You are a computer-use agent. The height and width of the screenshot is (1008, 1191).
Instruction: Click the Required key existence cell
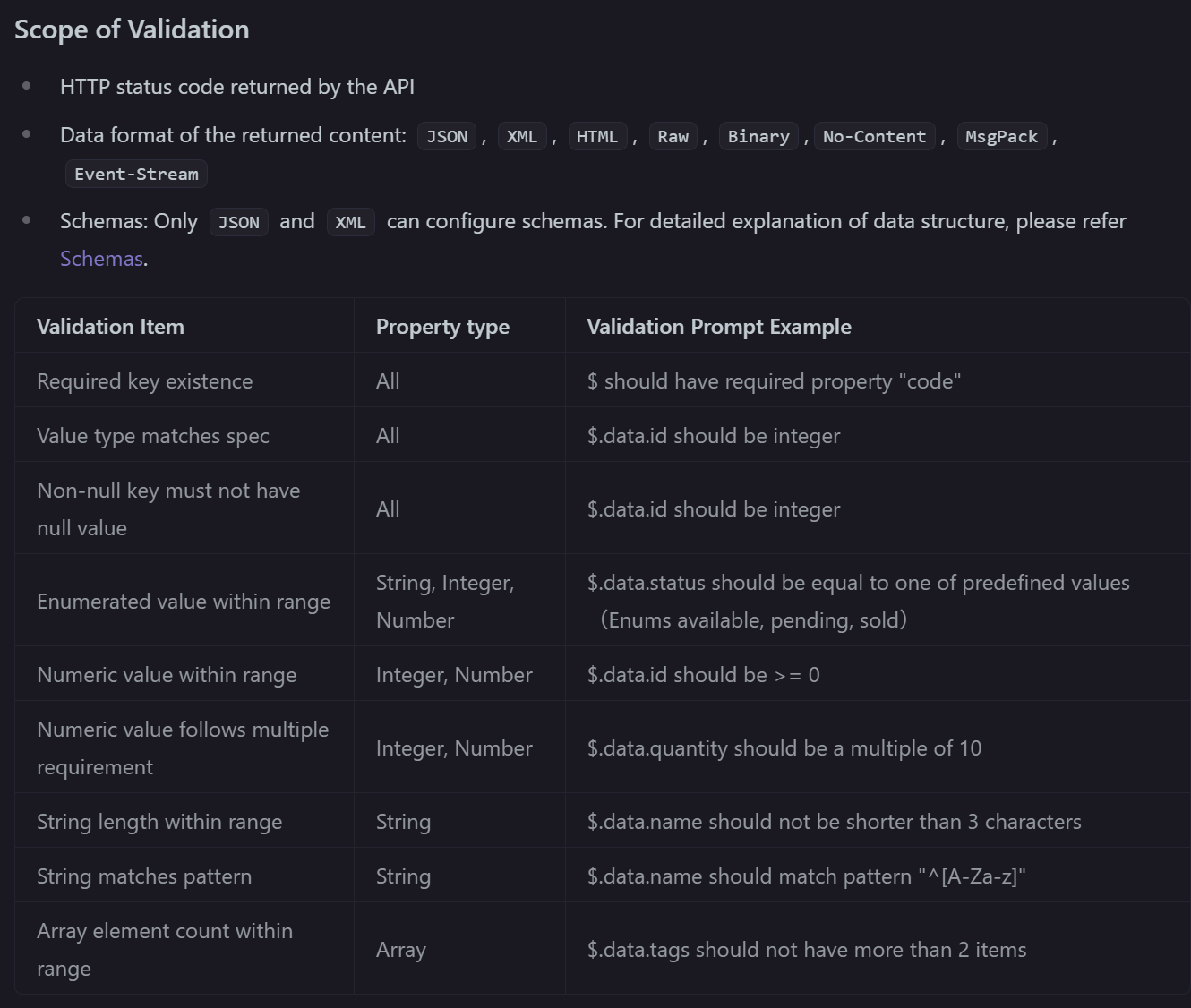[x=144, y=381]
